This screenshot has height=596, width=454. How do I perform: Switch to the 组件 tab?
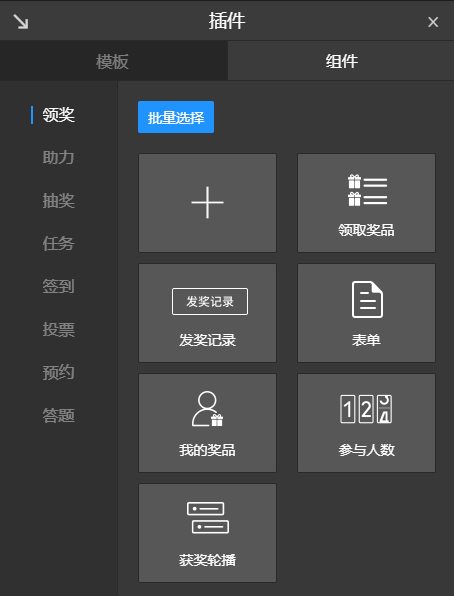pyautogui.click(x=341, y=61)
